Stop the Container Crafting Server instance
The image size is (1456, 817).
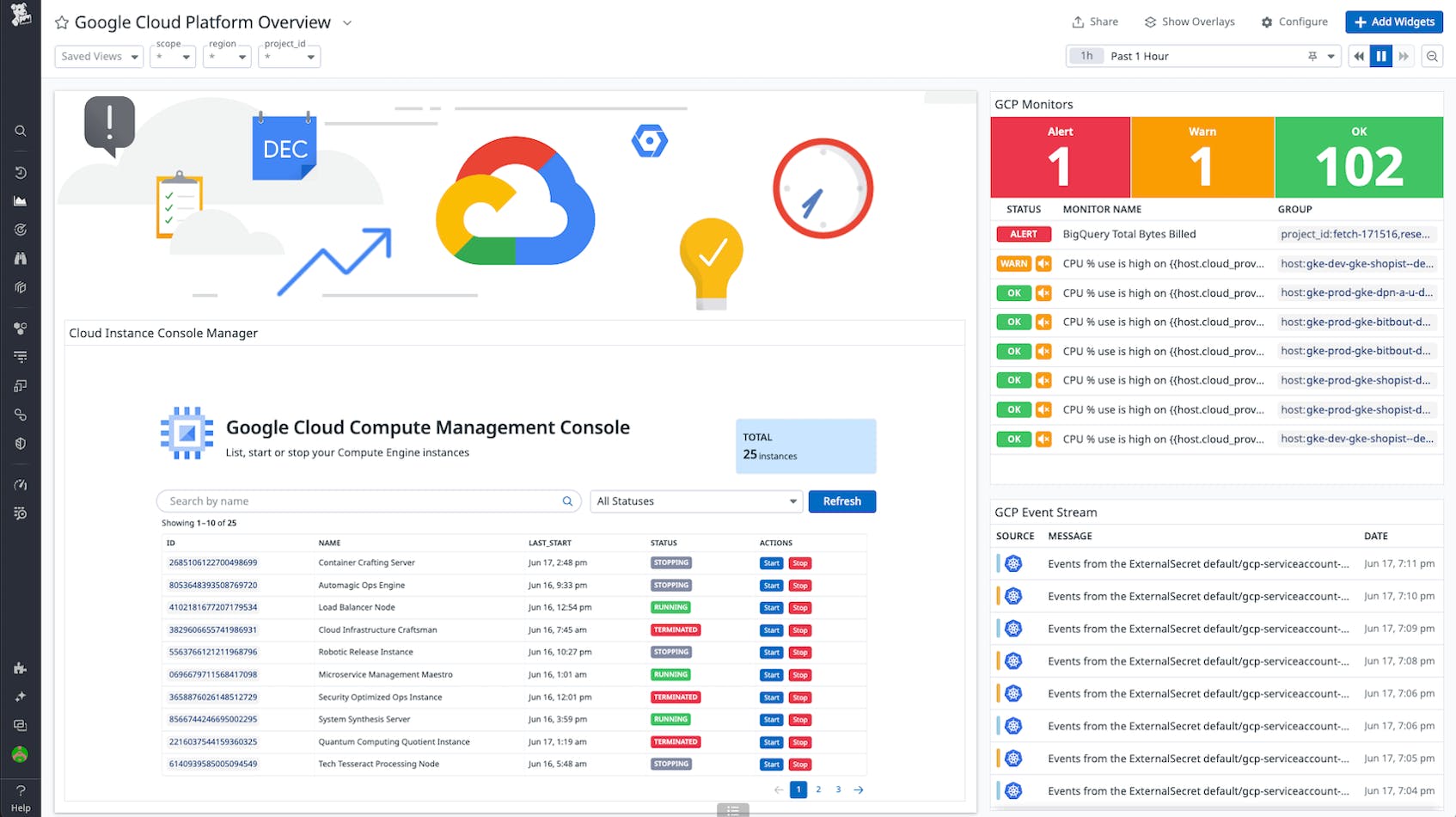click(x=799, y=562)
